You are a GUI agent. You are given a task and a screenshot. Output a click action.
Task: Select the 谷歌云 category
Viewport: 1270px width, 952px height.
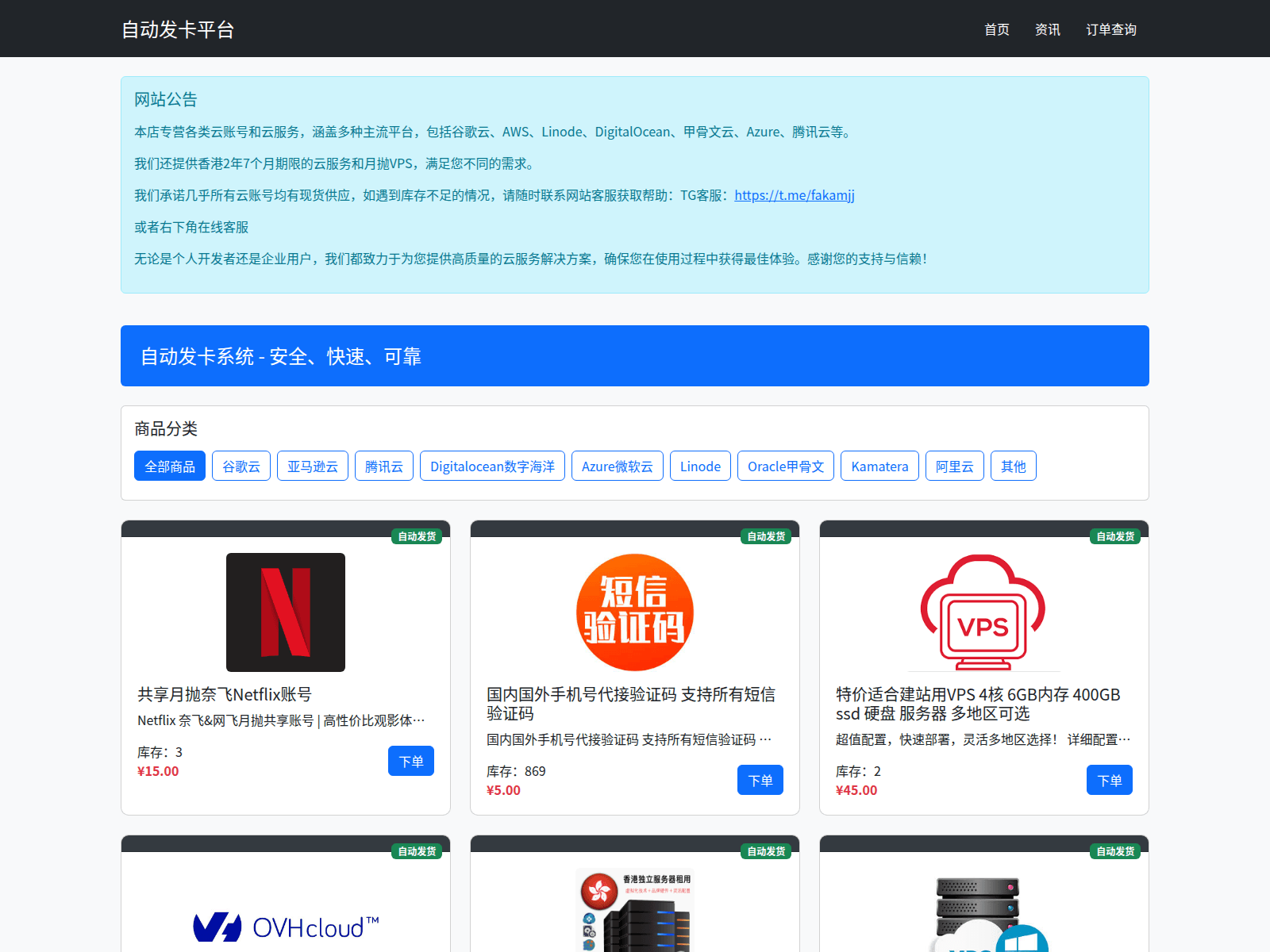[x=241, y=466]
